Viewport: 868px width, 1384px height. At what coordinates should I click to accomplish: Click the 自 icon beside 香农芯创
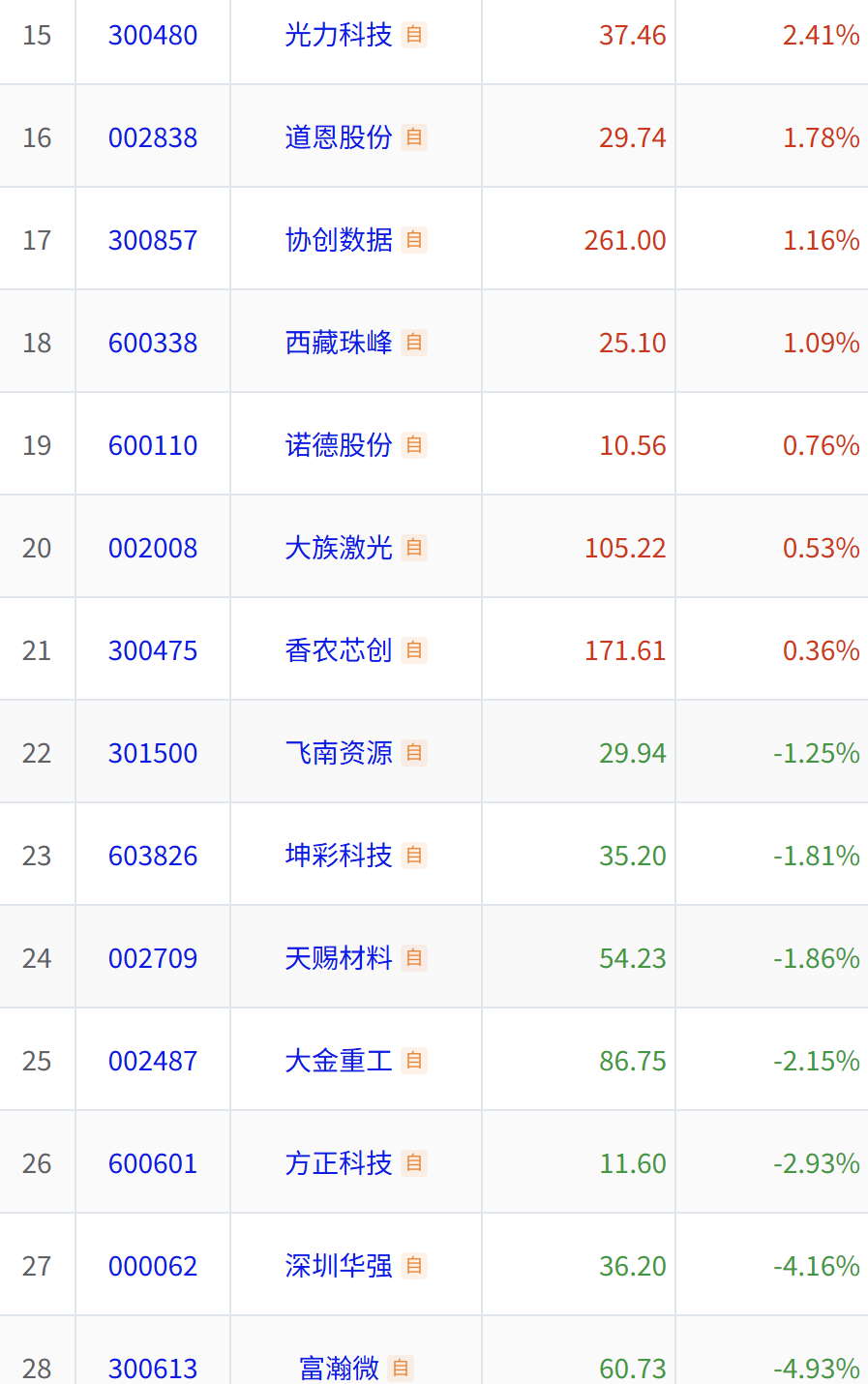coord(414,650)
